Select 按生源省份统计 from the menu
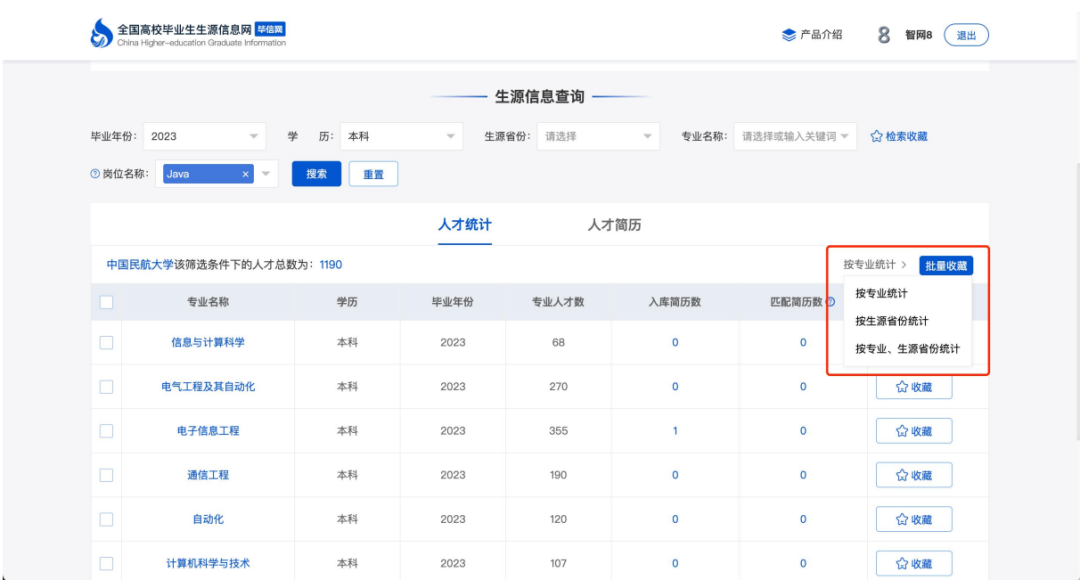 892,321
